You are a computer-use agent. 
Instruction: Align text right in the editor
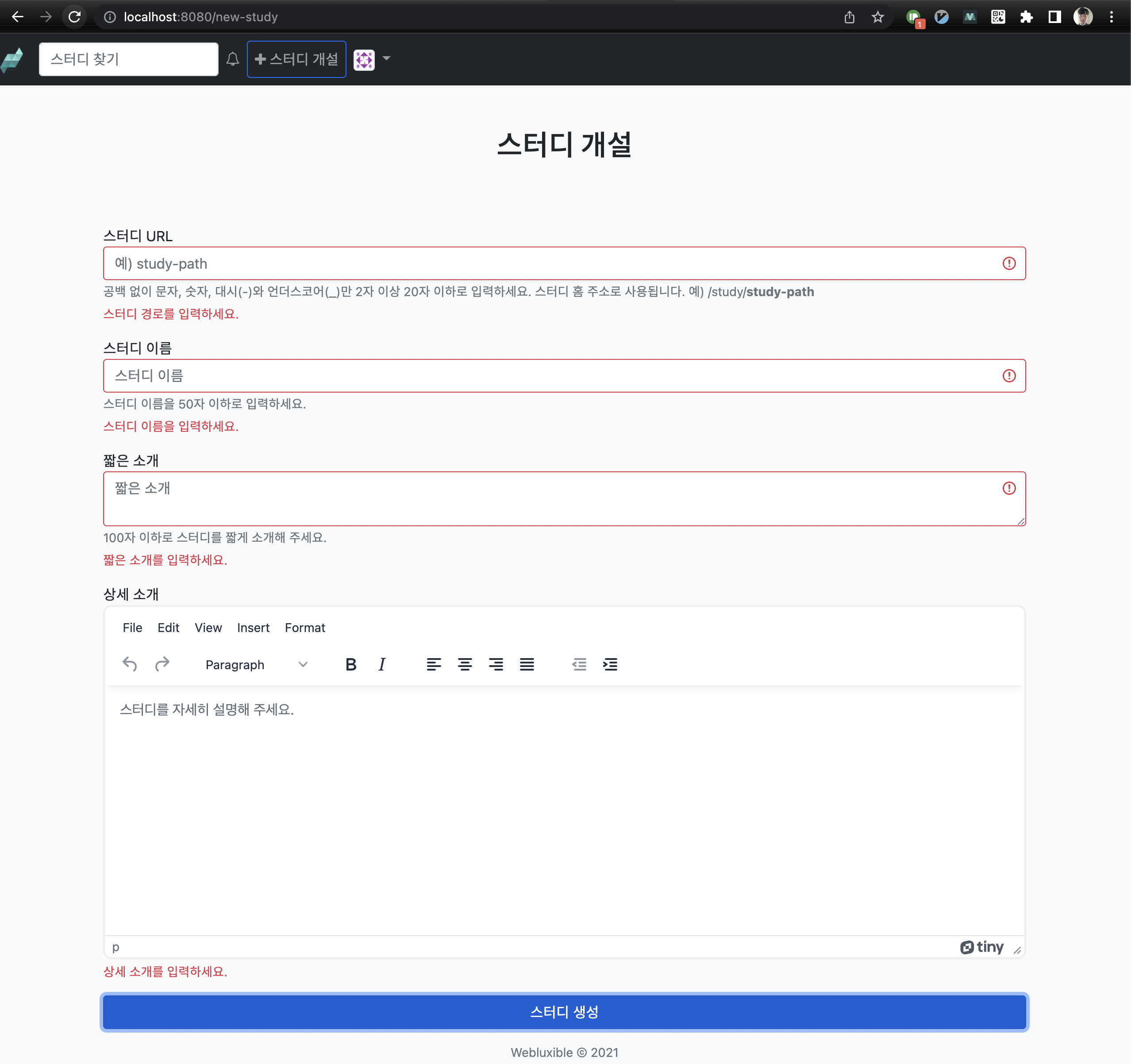(496, 665)
